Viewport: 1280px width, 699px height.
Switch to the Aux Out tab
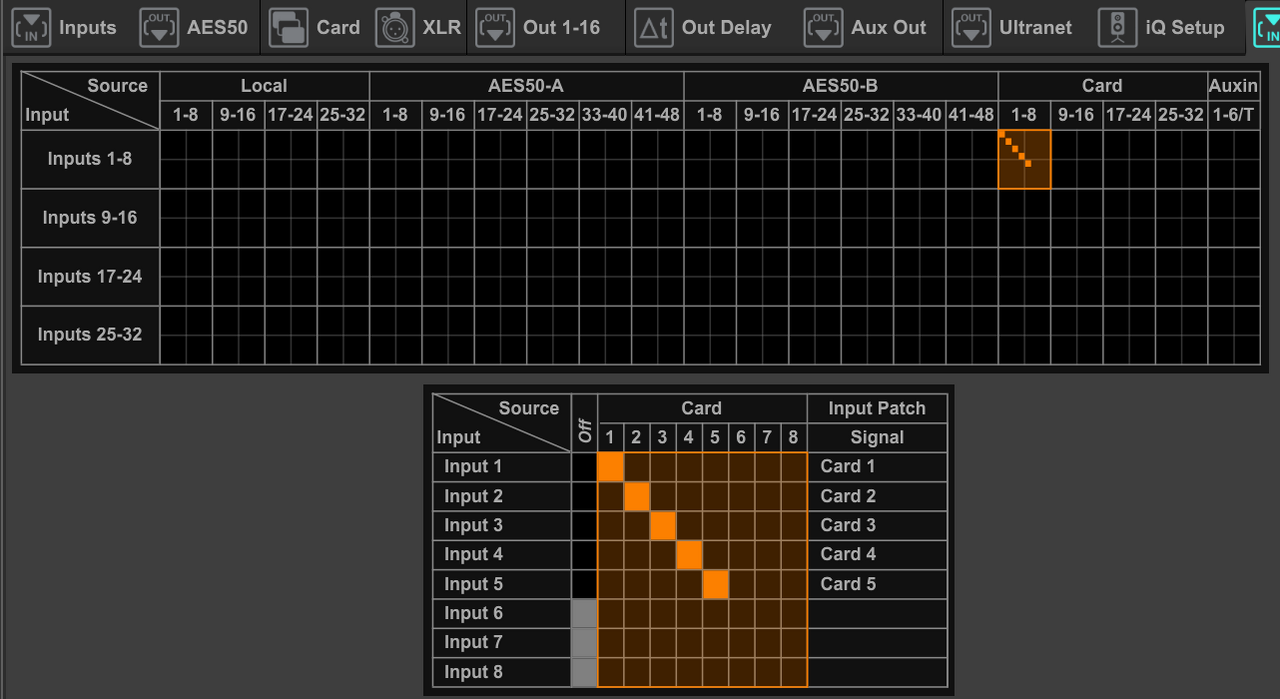[867, 27]
